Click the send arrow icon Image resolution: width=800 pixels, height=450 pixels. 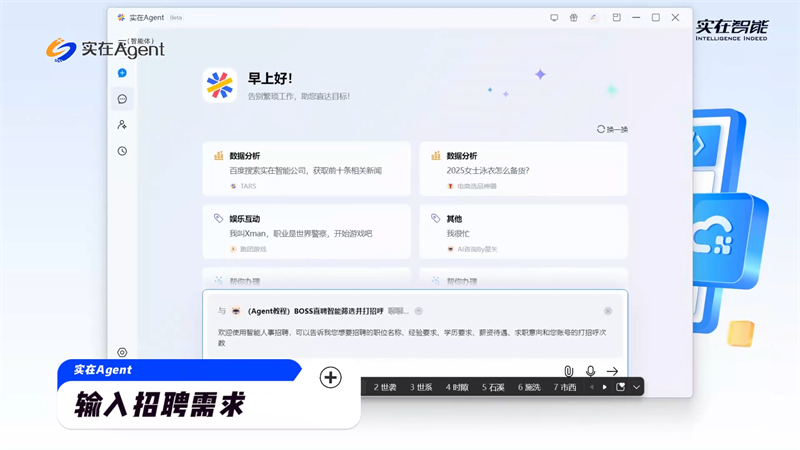click(x=612, y=371)
